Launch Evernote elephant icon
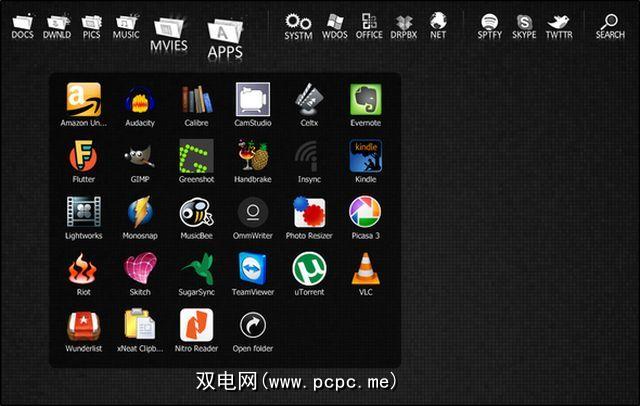The height and width of the screenshot is (406, 640). [366, 104]
